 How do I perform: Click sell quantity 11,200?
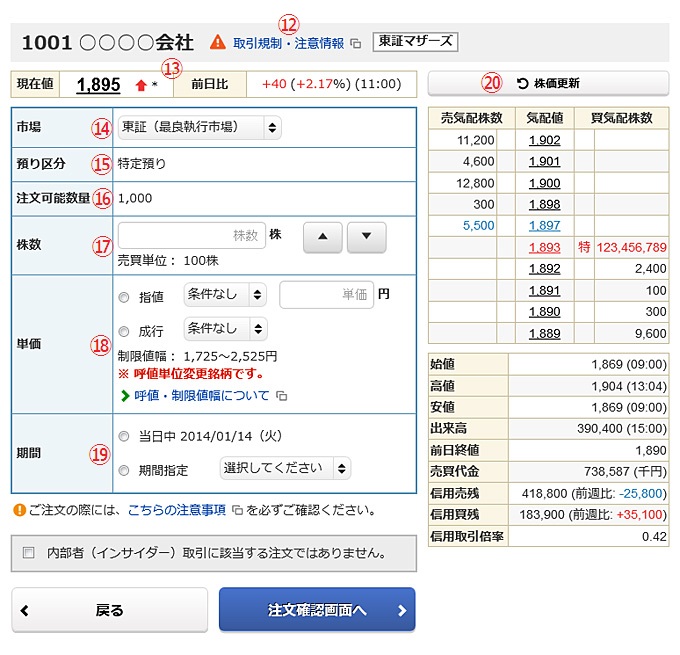pyautogui.click(x=476, y=140)
